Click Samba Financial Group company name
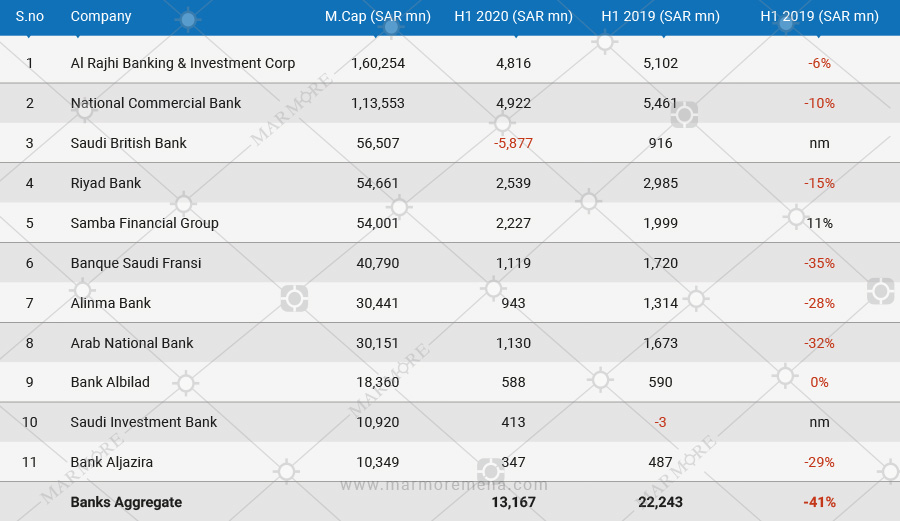Screen dimensions: 900x521 click(145, 223)
